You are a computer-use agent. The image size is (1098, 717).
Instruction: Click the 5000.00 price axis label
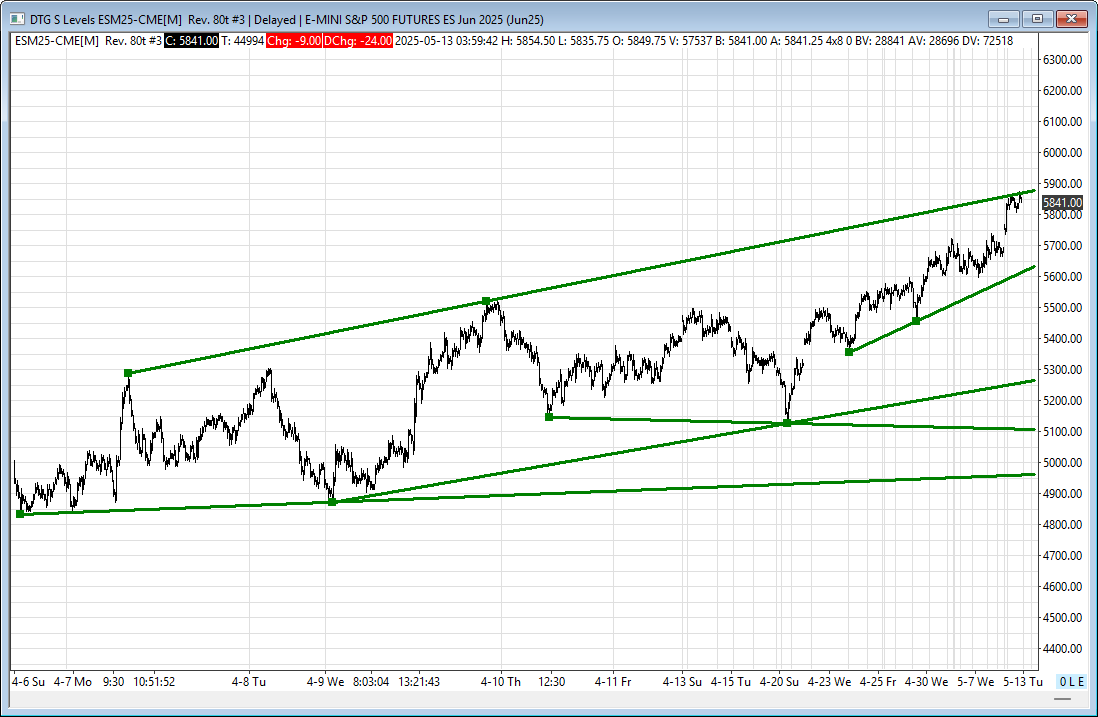pyautogui.click(x=1062, y=463)
